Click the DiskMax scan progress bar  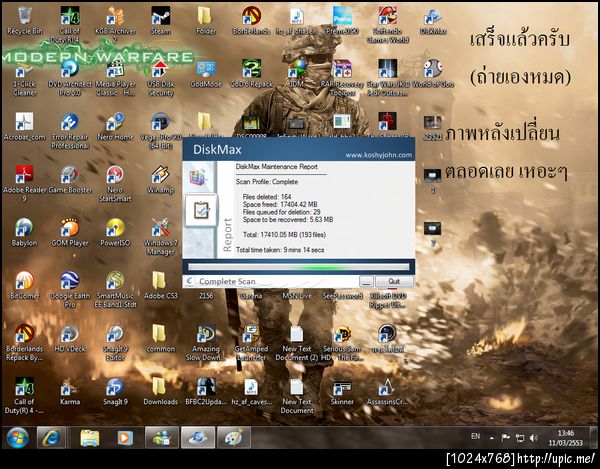pyautogui.click(x=298, y=267)
